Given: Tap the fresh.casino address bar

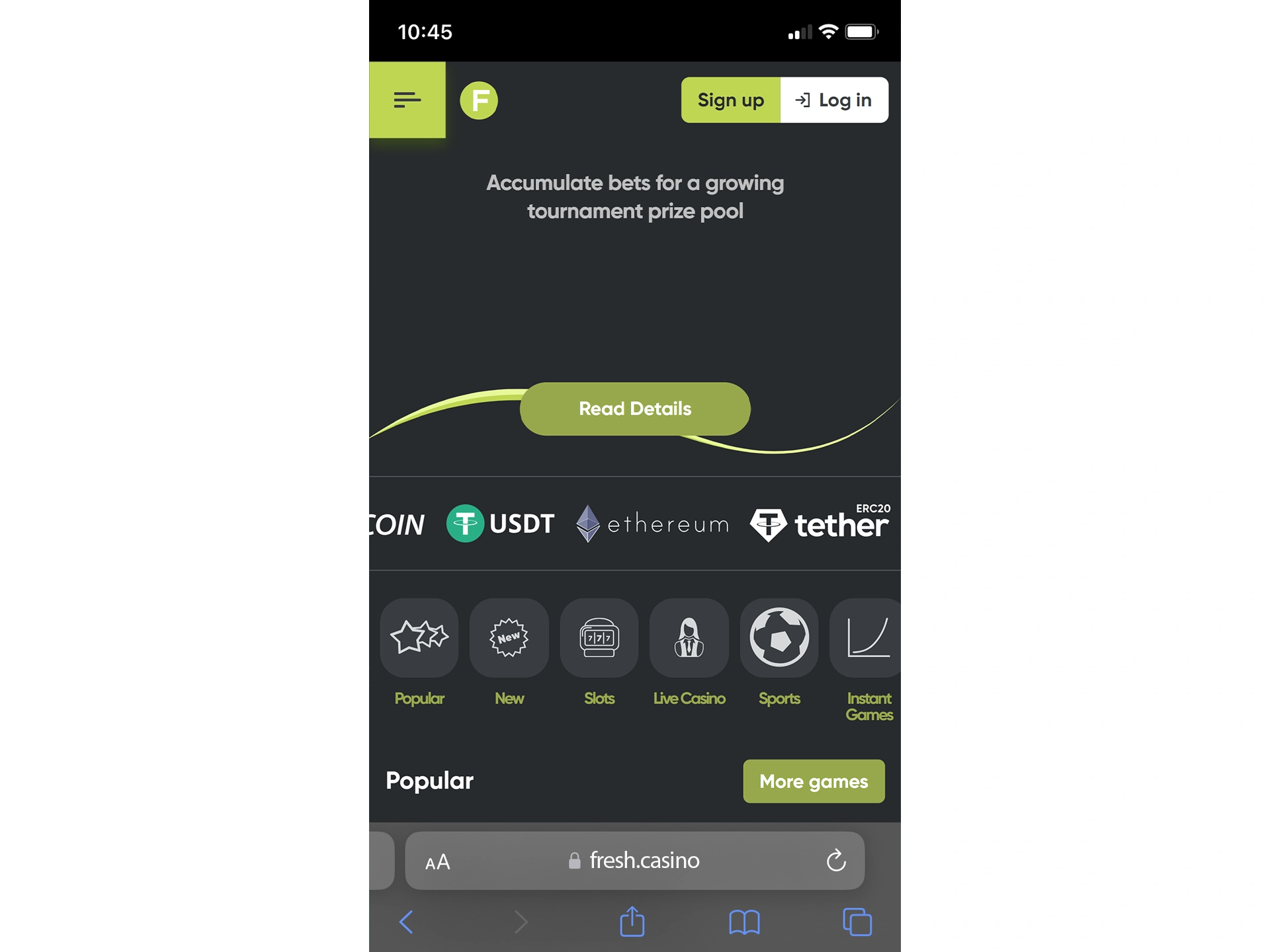Looking at the screenshot, I should [x=635, y=860].
